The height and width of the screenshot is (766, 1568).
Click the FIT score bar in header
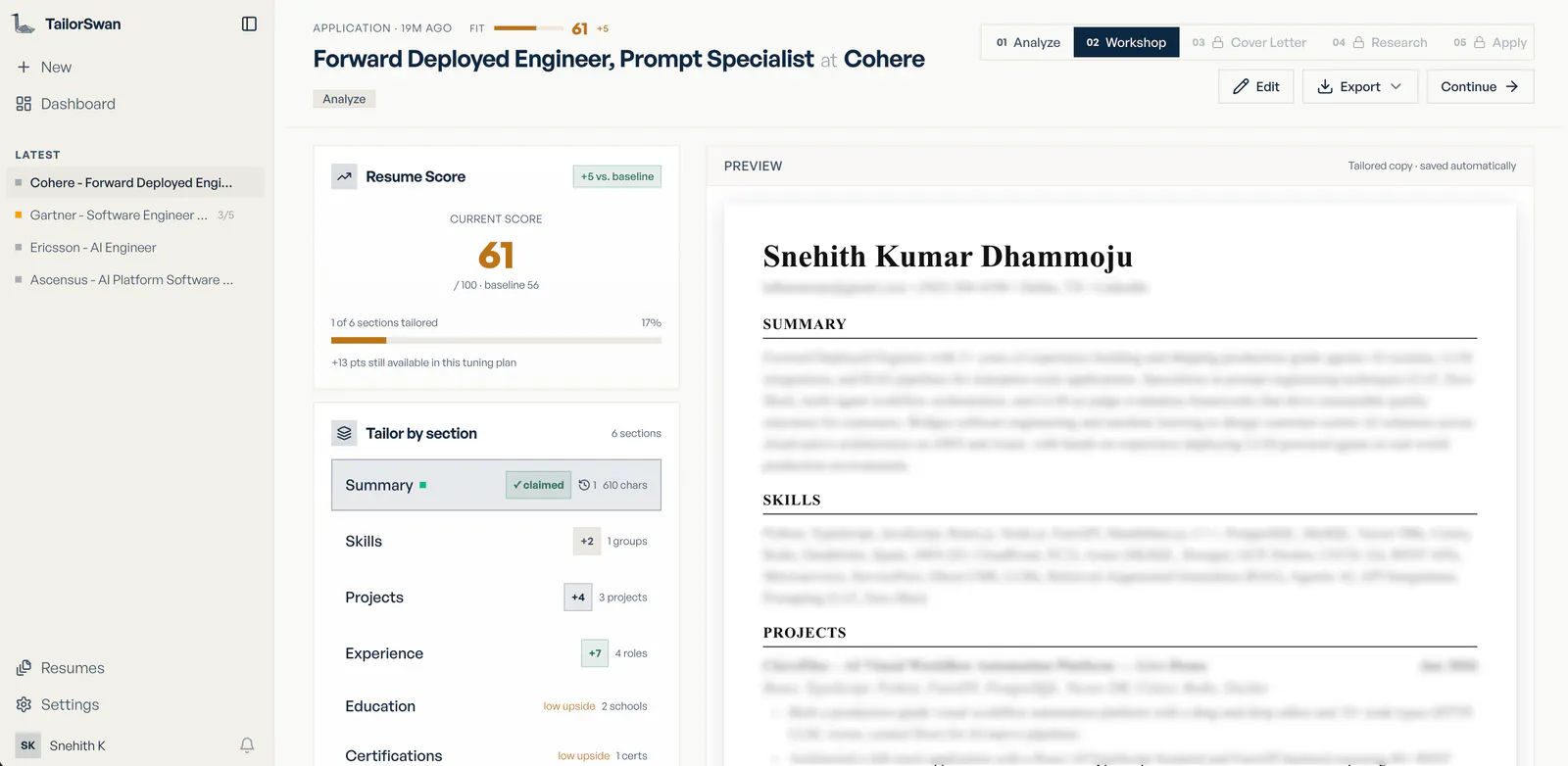(x=529, y=28)
